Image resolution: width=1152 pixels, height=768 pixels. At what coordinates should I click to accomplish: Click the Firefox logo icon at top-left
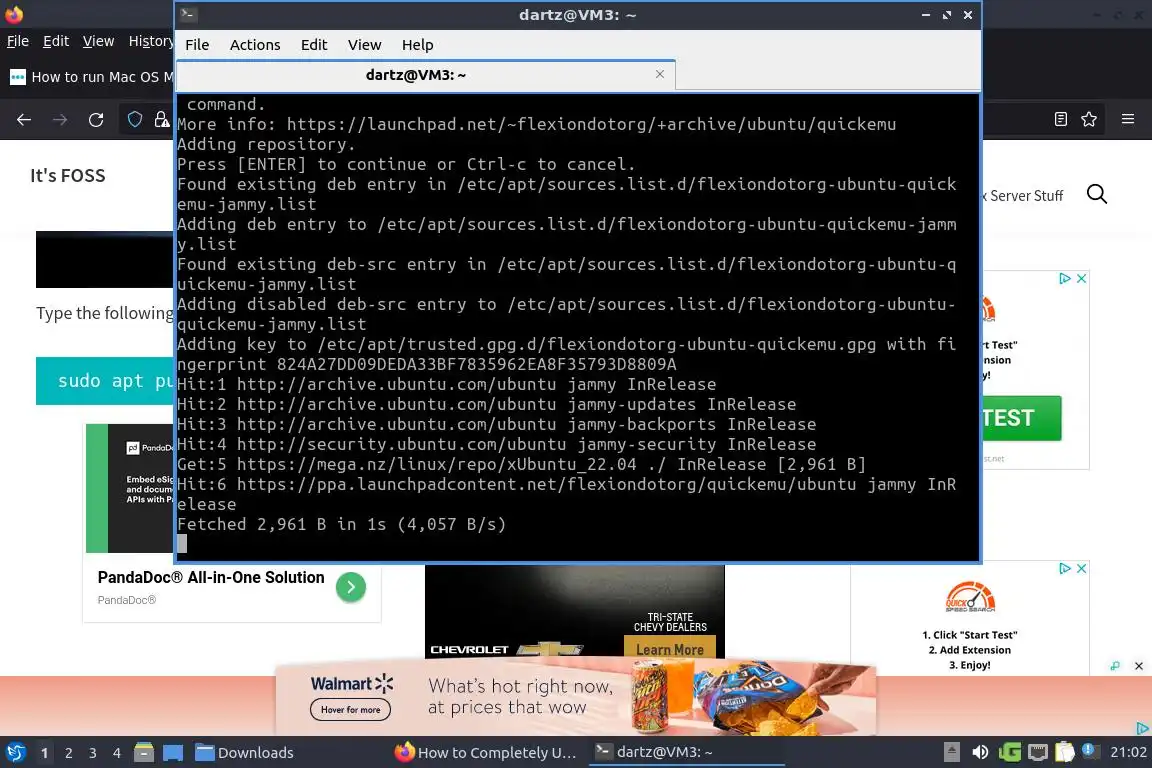tap(14, 13)
